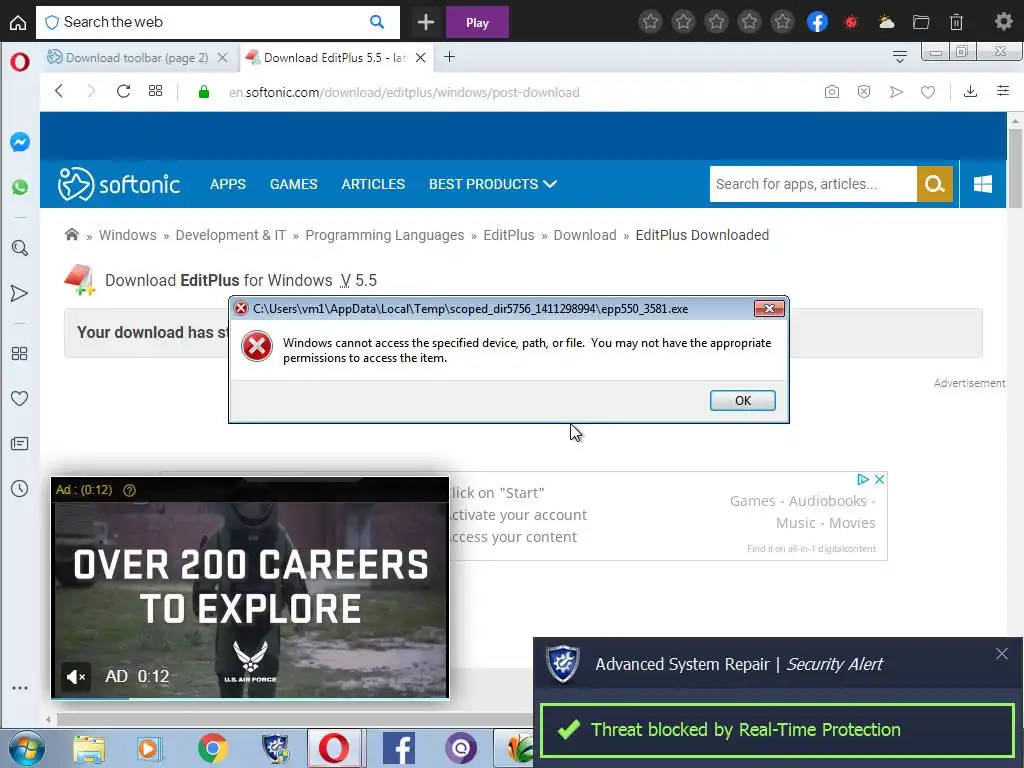Open ad blocker shield icon in address bar
1024x768 pixels.
[864, 92]
